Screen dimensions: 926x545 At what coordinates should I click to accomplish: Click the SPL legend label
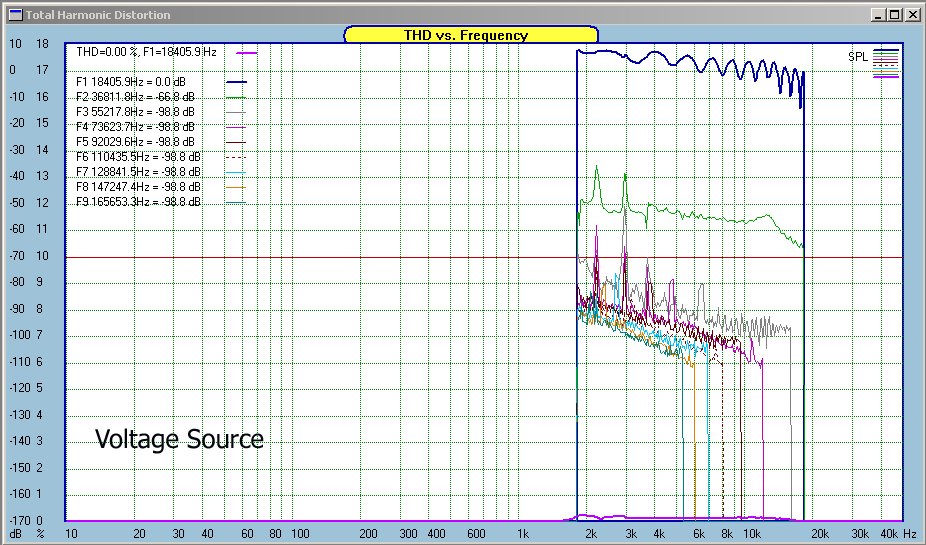pos(857,57)
